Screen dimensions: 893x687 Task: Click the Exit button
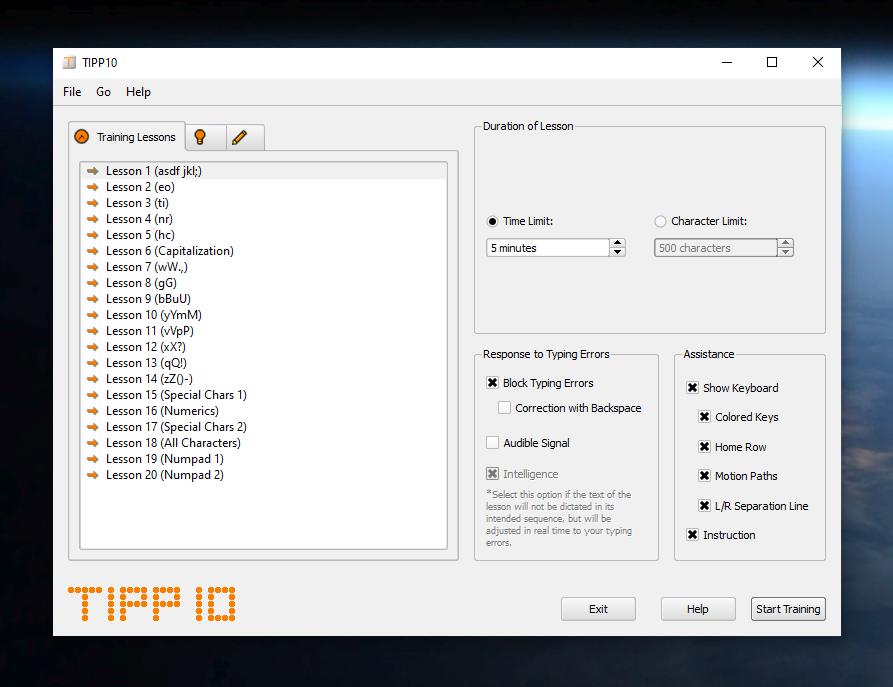pos(598,609)
